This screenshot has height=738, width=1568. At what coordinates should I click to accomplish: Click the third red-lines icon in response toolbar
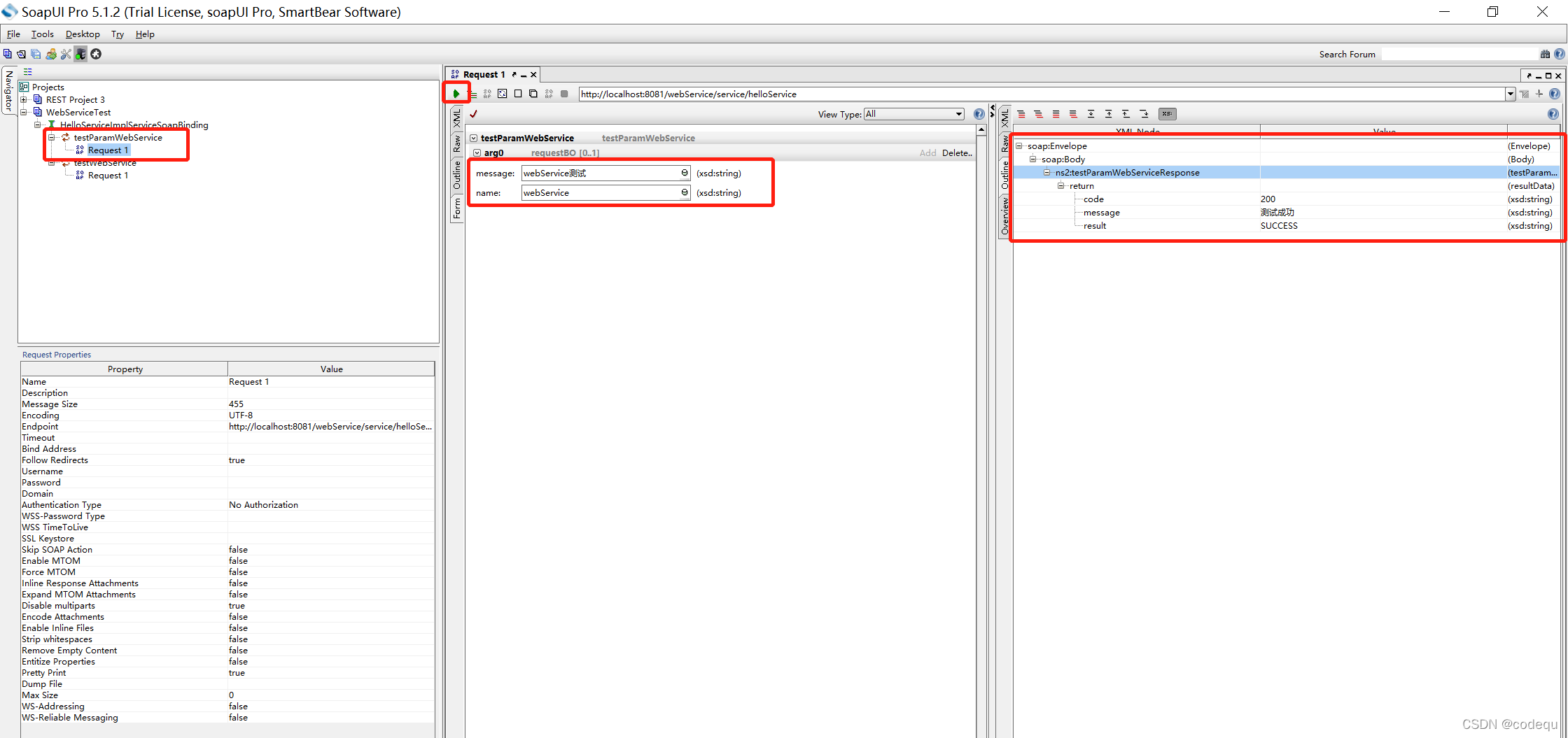(x=1056, y=114)
